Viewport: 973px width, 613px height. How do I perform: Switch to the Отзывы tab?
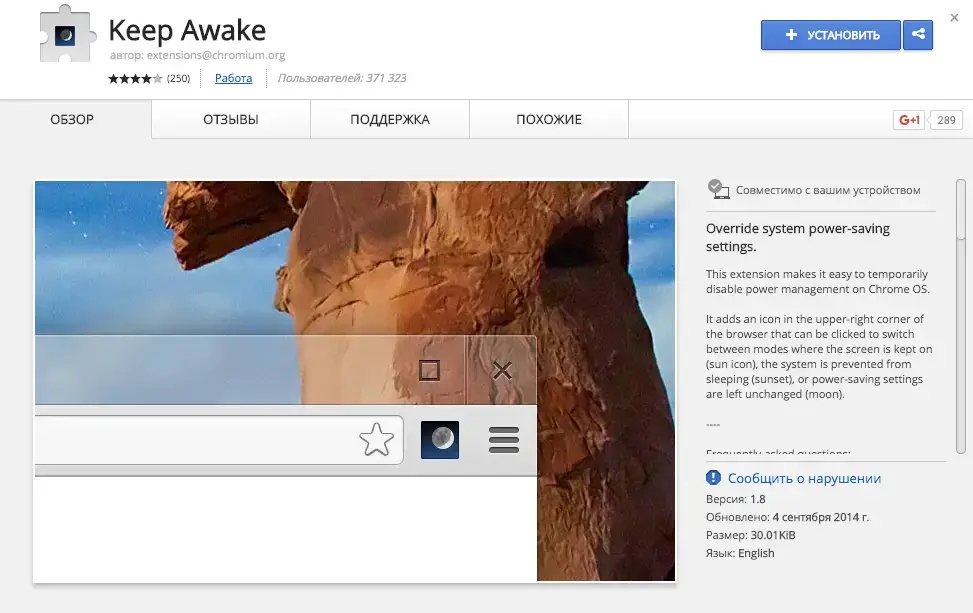pyautogui.click(x=231, y=120)
